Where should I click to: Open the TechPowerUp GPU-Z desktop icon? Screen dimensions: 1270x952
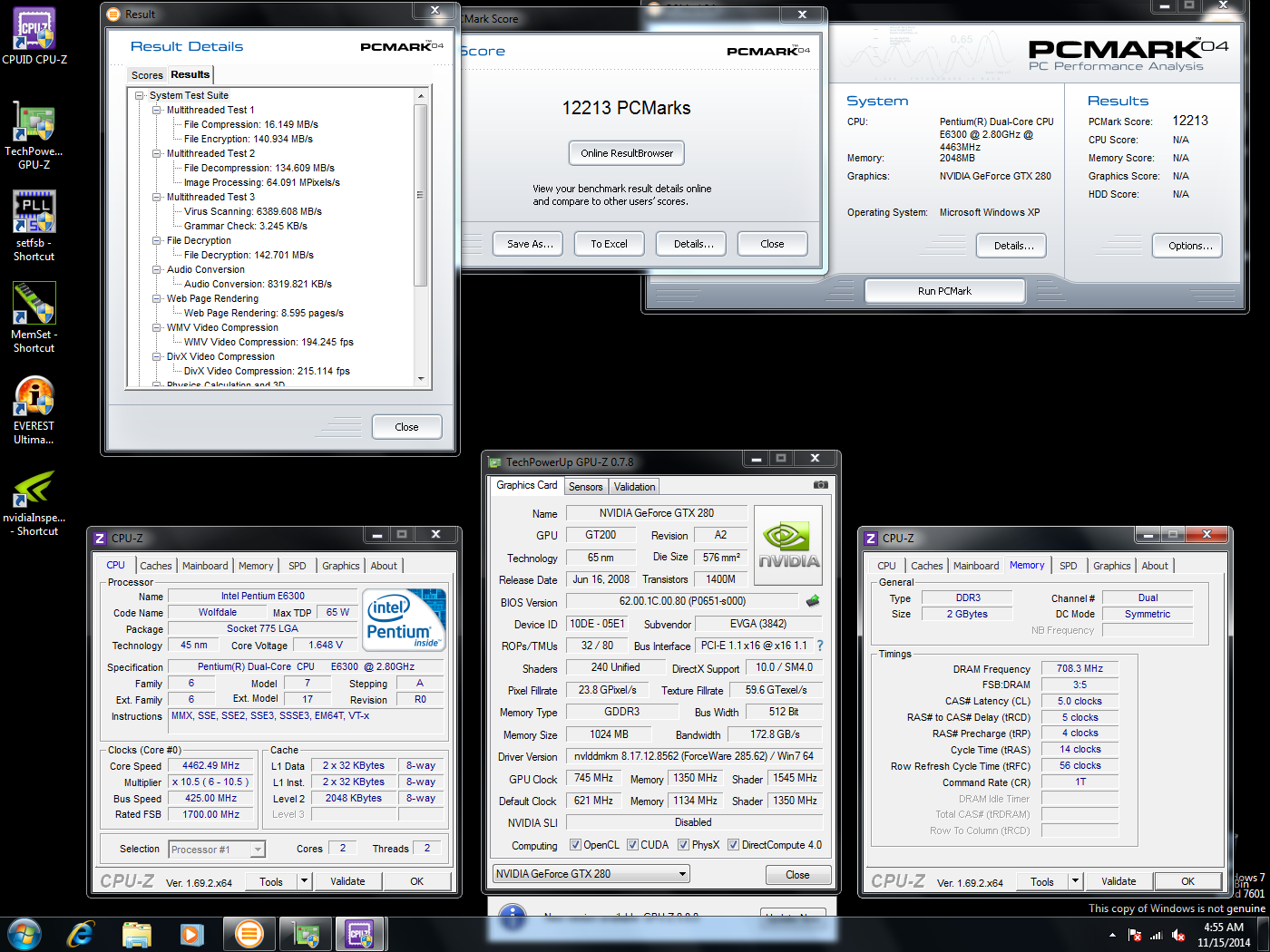[34, 136]
